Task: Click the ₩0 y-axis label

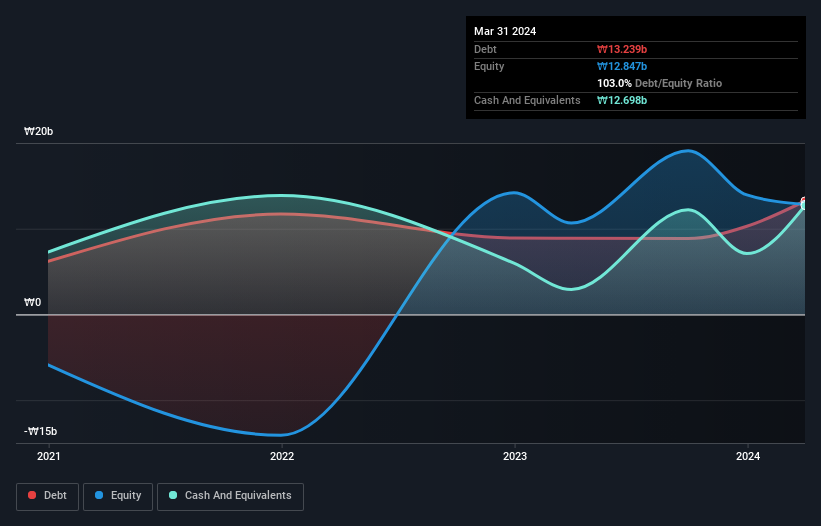Action: click(32, 303)
